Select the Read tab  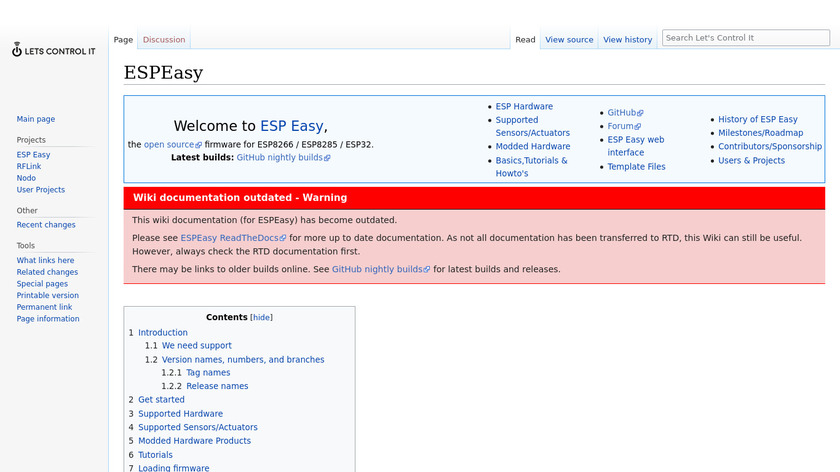(x=525, y=40)
